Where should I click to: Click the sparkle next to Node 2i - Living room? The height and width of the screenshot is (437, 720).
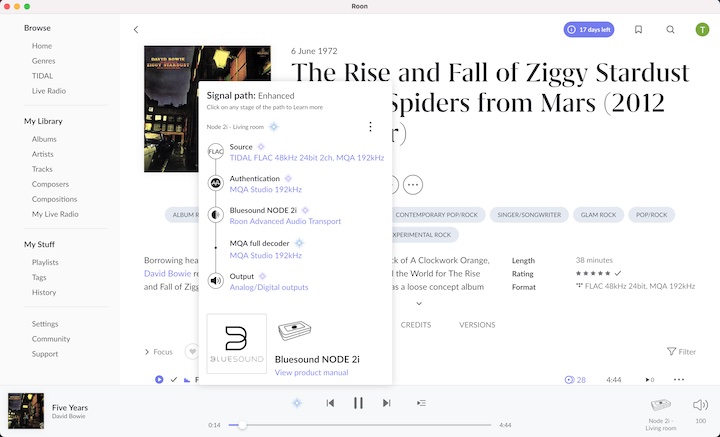click(x=274, y=127)
